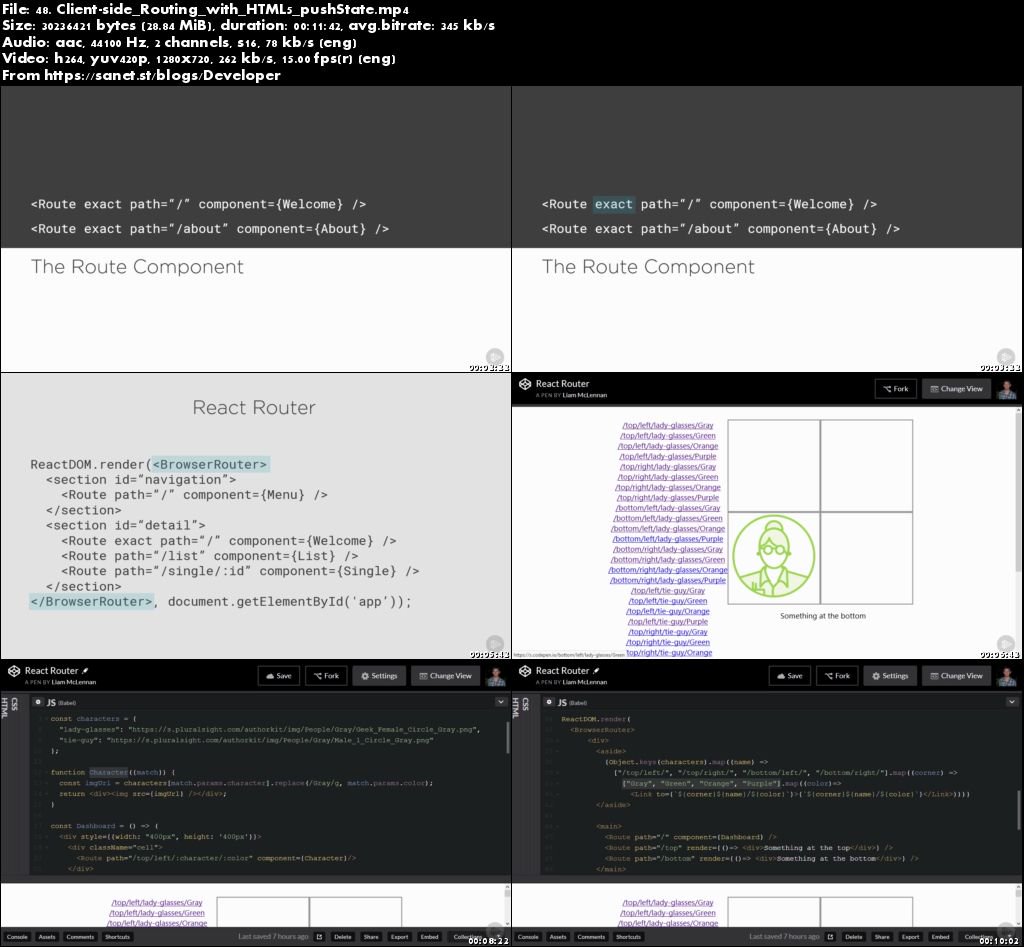Image resolution: width=1024 pixels, height=947 pixels.
Task: Click CodePen logo in the 00:10:02 frame
Action: point(525,671)
